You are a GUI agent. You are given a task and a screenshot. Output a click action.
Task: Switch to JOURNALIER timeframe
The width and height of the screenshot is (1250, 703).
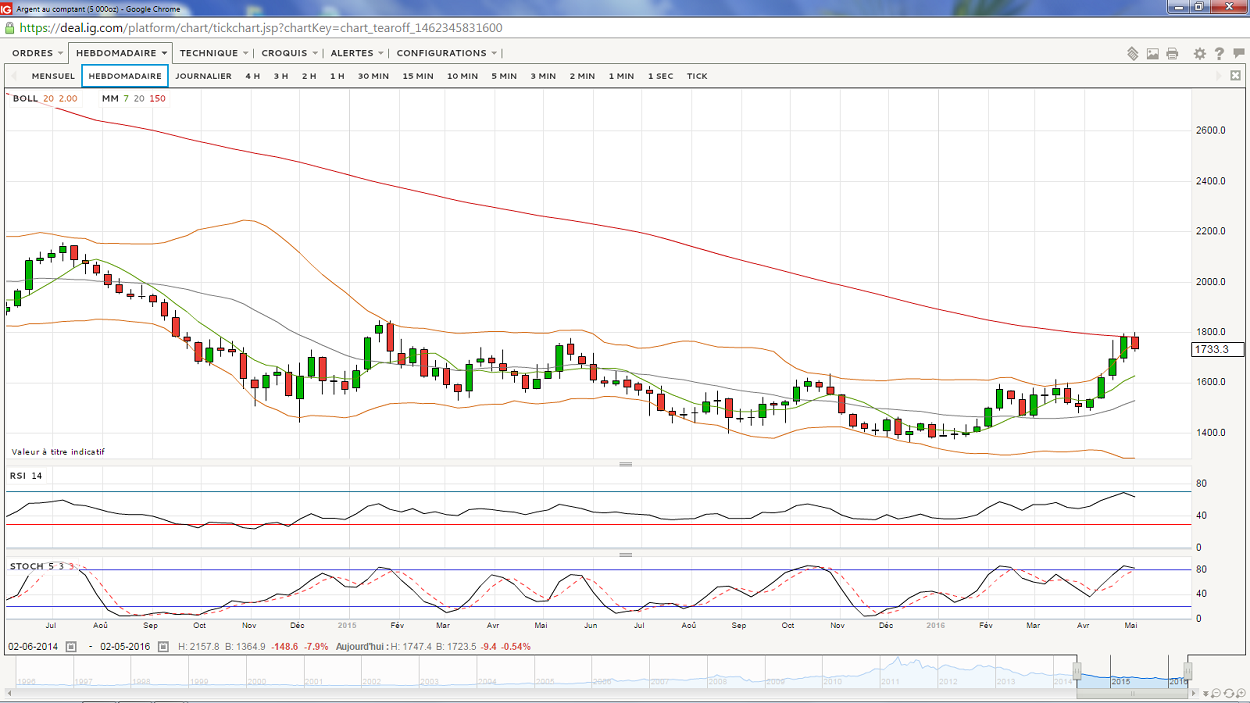tap(203, 76)
